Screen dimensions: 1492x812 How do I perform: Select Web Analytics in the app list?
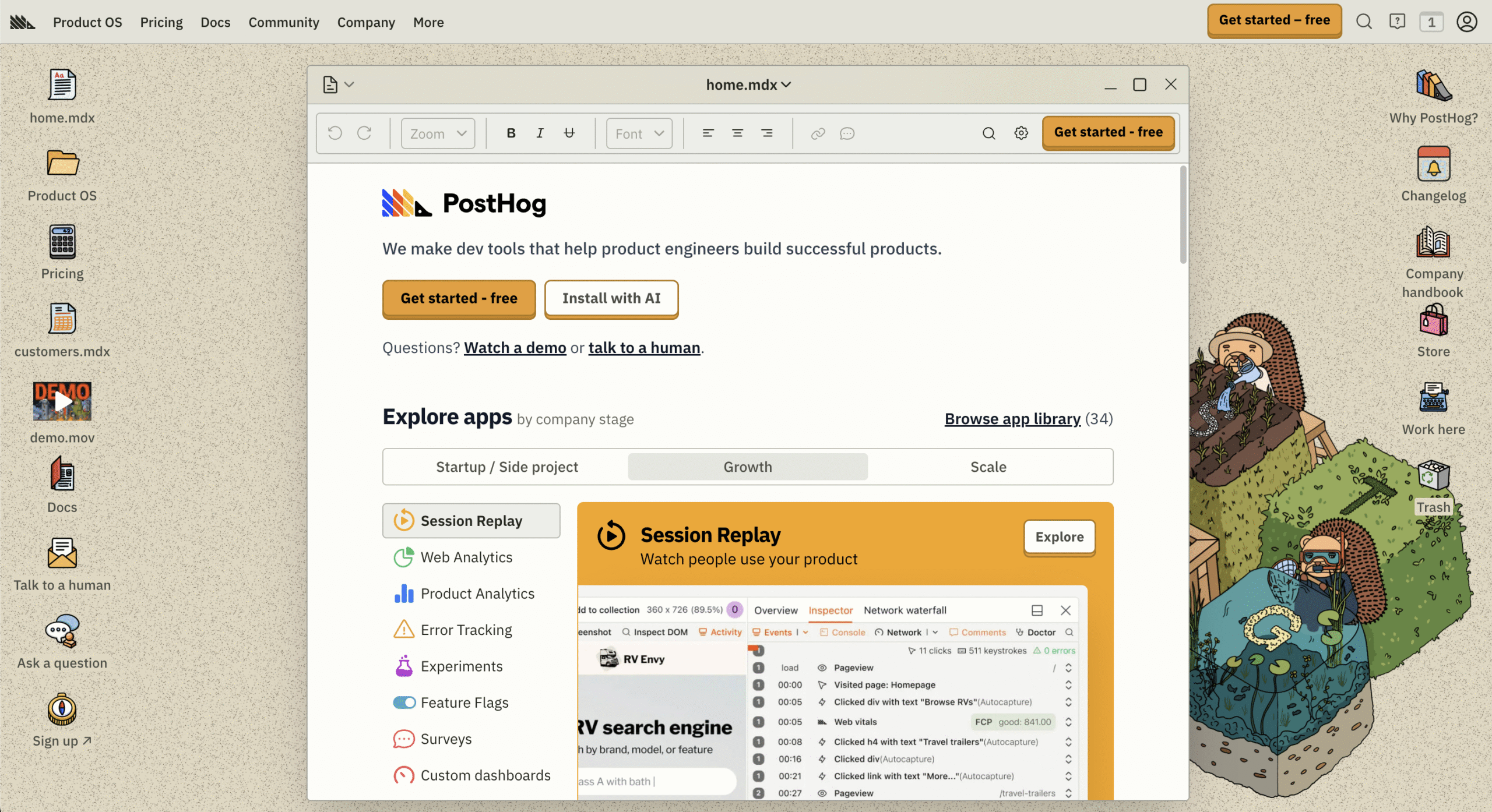466,557
